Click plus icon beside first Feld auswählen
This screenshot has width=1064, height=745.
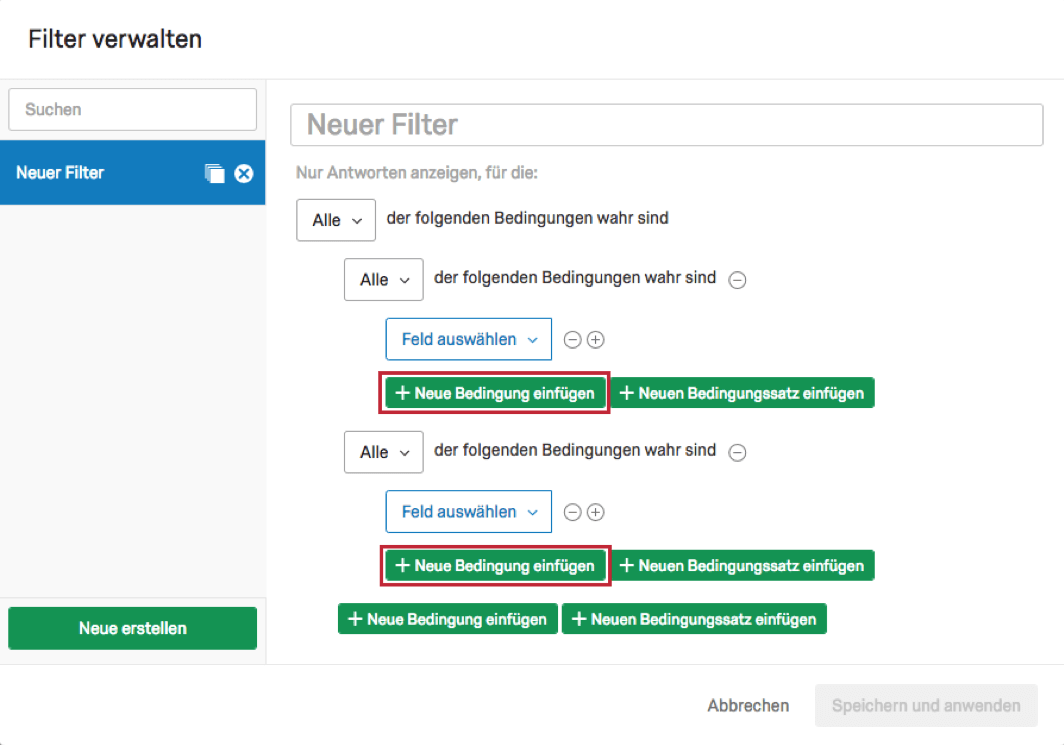pos(595,340)
